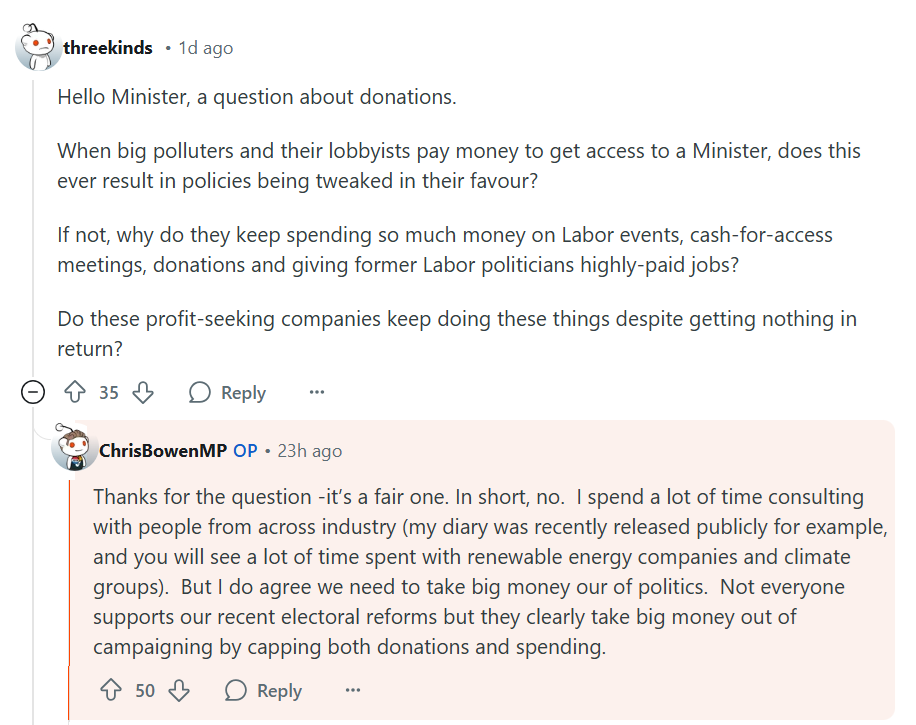Visit the threekinds username profile link
This screenshot has width=916, height=725.
coord(108,48)
